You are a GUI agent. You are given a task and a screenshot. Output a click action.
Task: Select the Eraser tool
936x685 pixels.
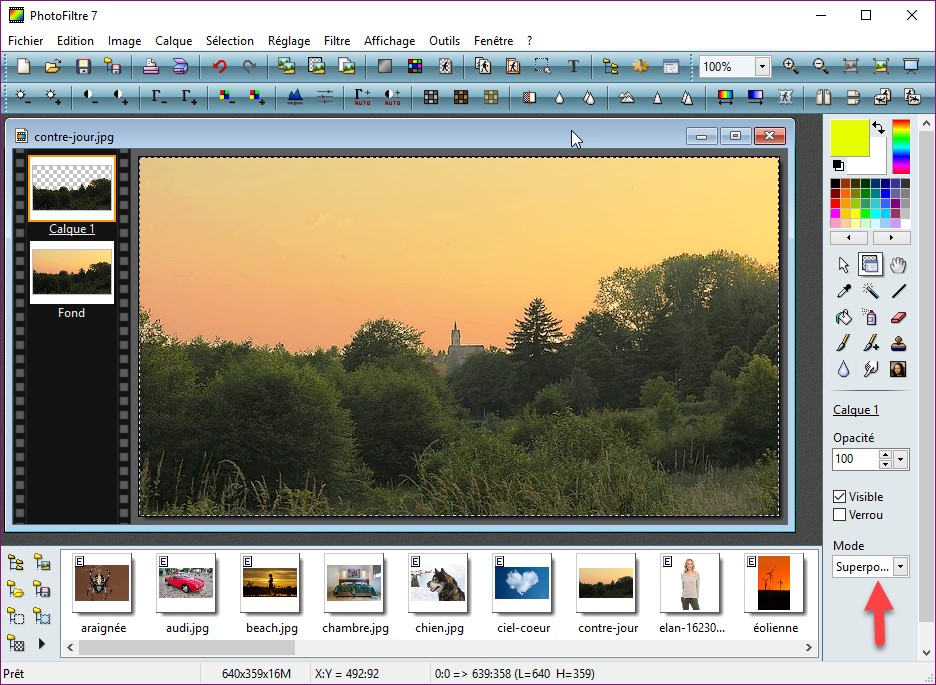click(898, 317)
